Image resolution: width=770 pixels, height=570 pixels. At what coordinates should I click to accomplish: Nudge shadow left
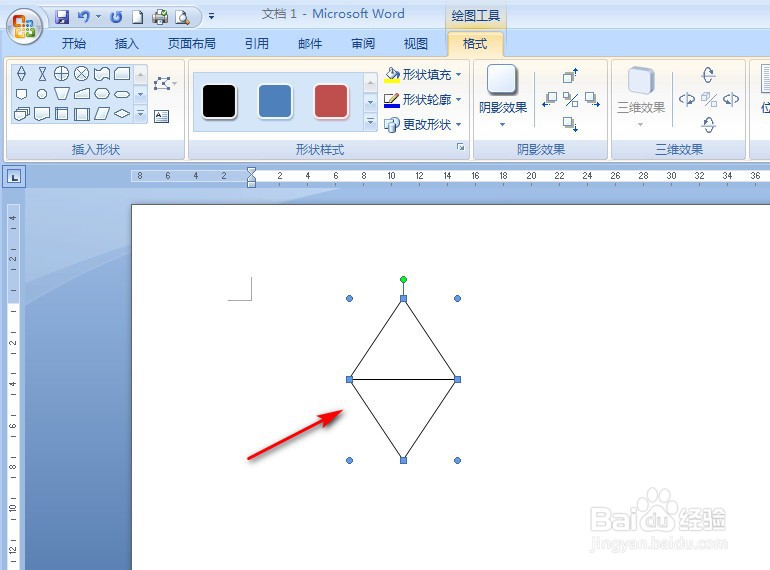coord(550,100)
